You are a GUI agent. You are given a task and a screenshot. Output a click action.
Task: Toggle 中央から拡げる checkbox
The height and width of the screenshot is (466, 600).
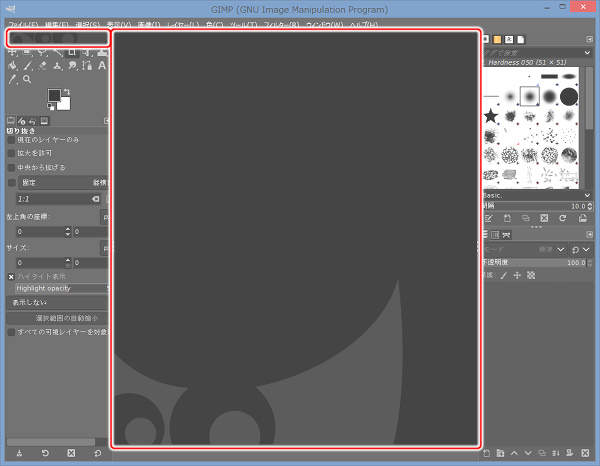pyautogui.click(x=12, y=167)
